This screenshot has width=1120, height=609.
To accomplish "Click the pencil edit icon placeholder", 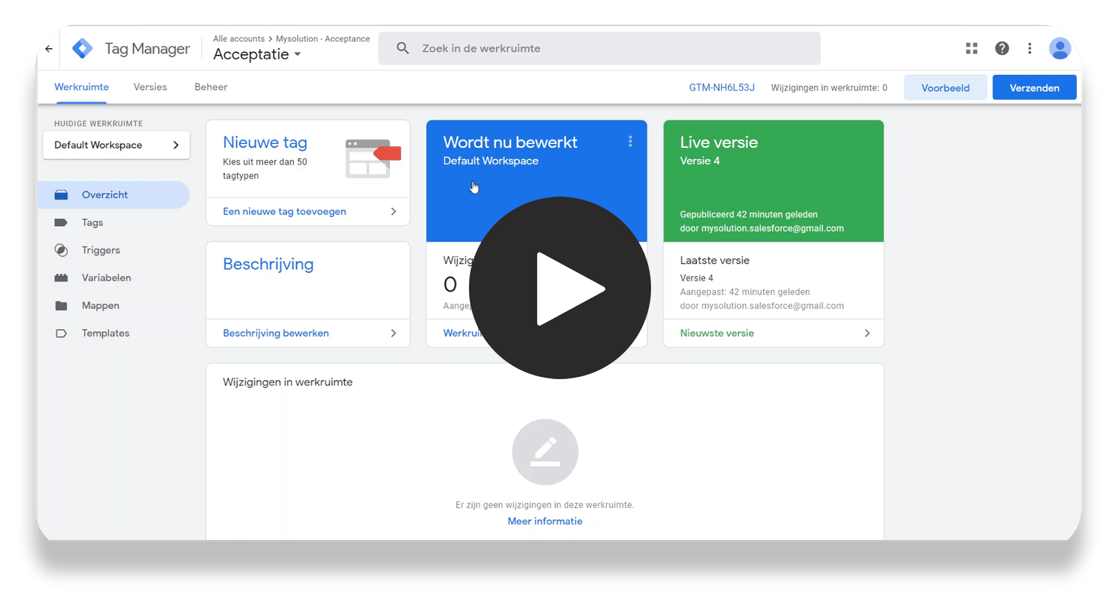I will (x=545, y=452).
